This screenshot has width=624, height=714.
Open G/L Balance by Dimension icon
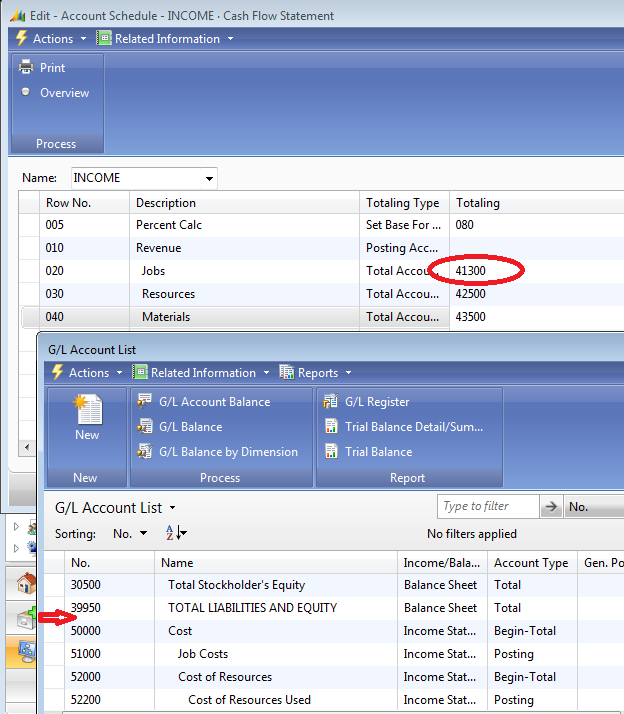coord(146,451)
